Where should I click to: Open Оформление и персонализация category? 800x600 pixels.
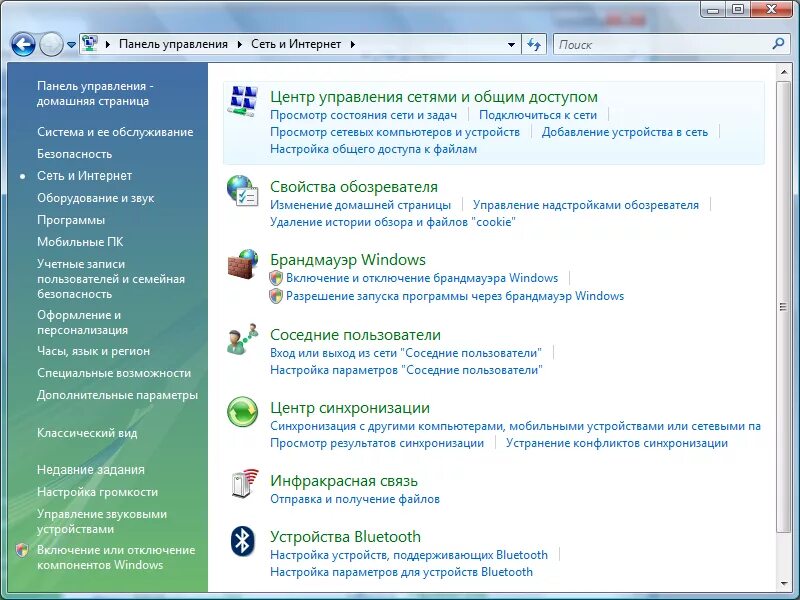(83, 322)
